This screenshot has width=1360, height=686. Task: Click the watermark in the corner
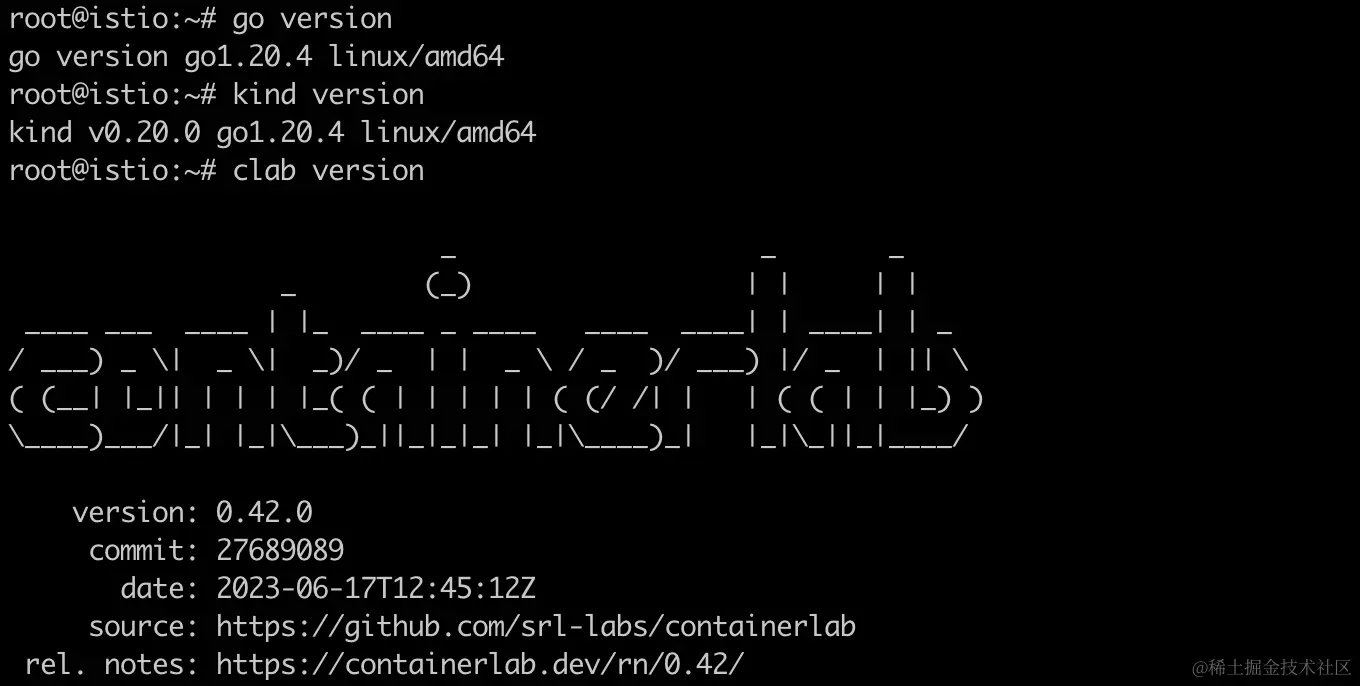(1272, 667)
